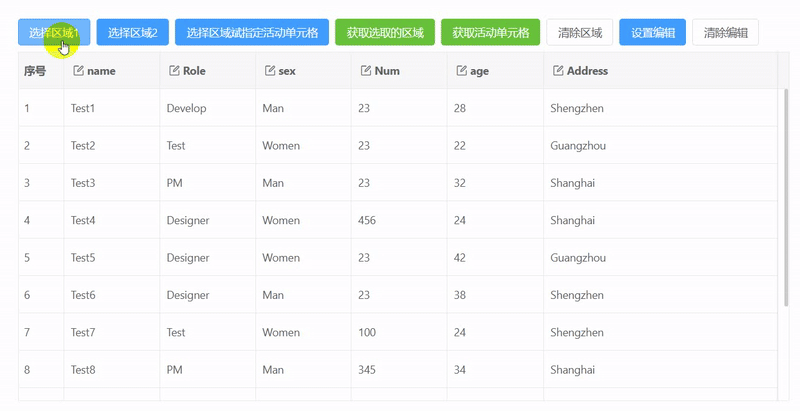Click the 清除区域 button
The image size is (800, 411).
click(580, 33)
